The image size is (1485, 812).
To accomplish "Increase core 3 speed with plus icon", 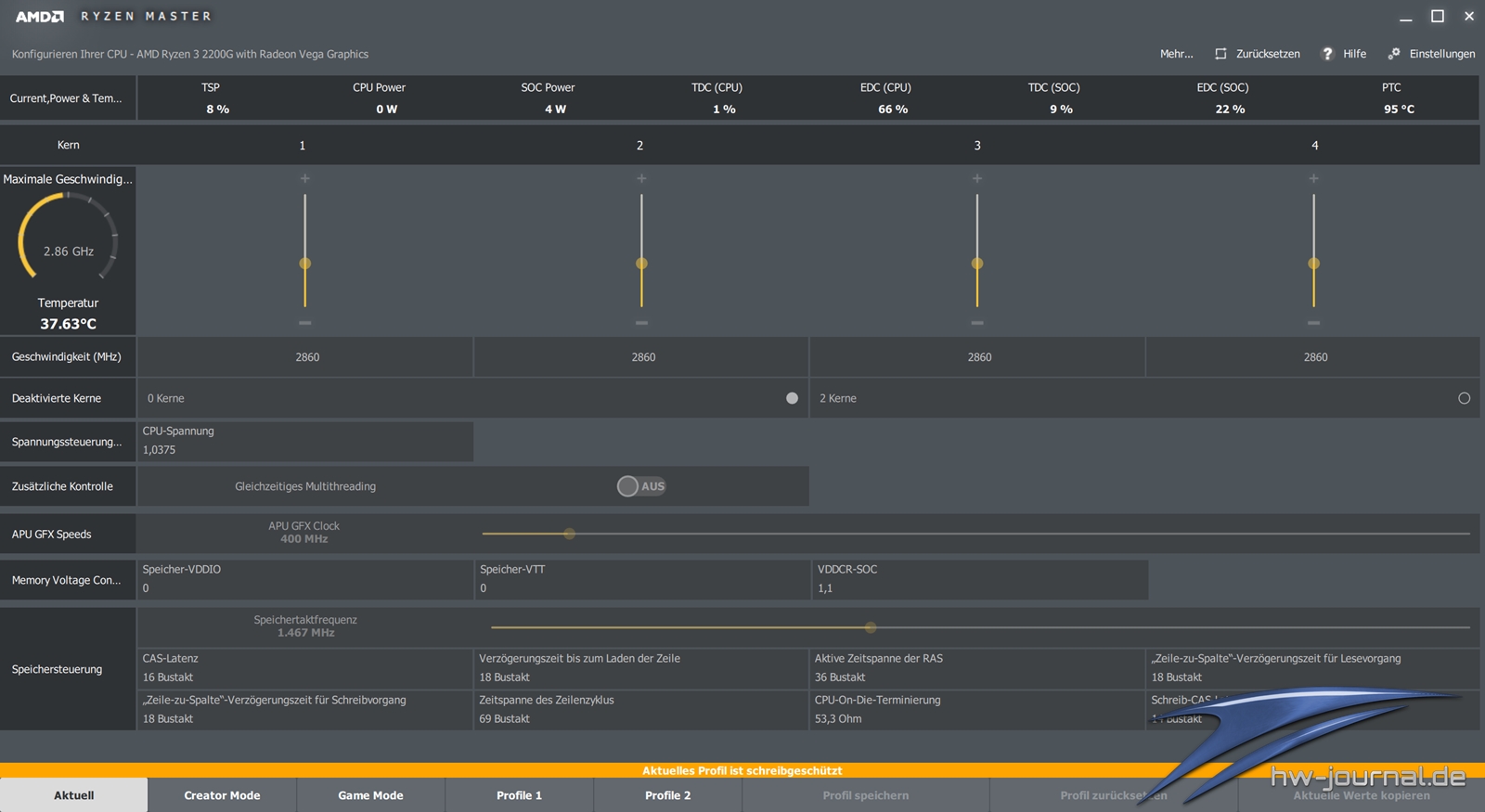I will click(977, 178).
